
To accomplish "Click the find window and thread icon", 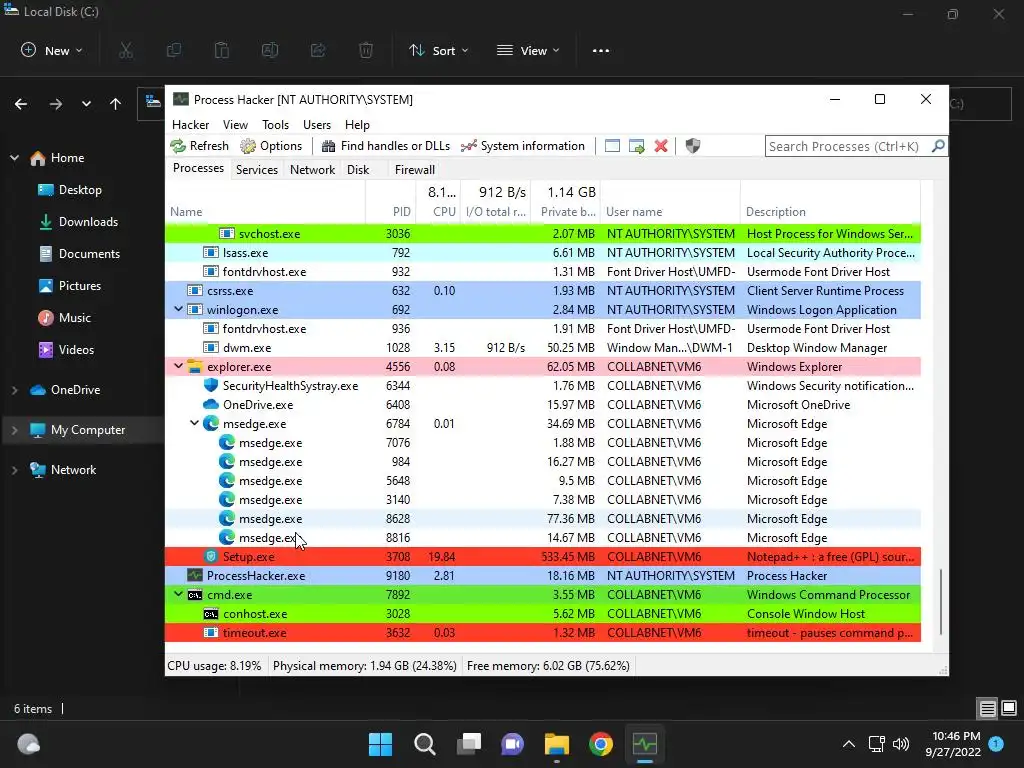I will coord(637,146).
